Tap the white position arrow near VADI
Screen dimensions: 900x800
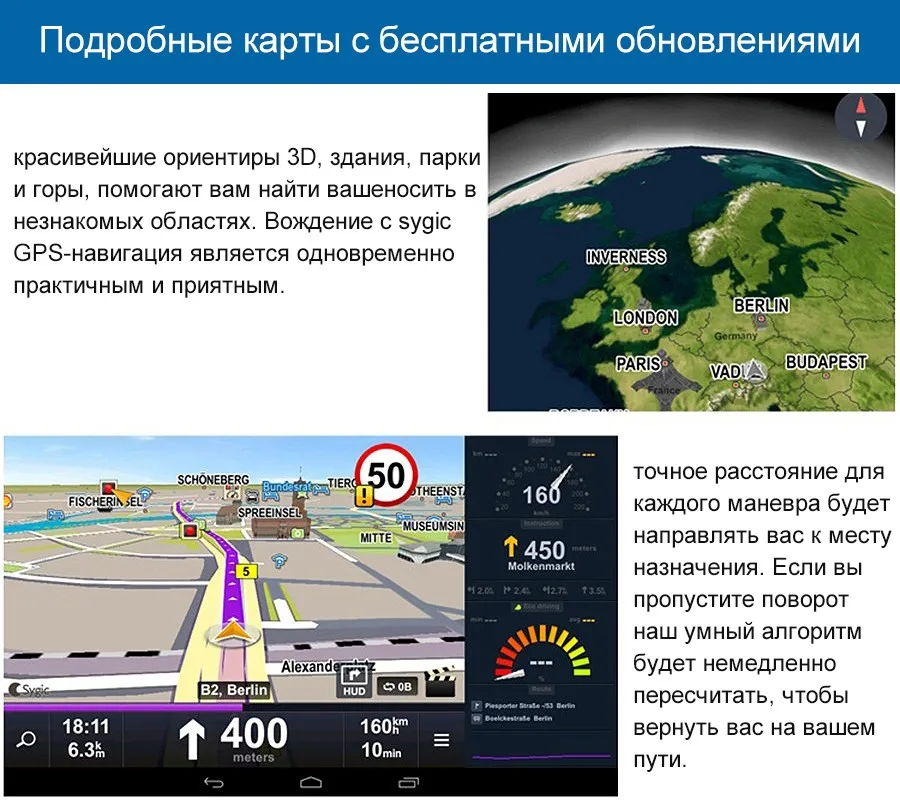pos(755,370)
